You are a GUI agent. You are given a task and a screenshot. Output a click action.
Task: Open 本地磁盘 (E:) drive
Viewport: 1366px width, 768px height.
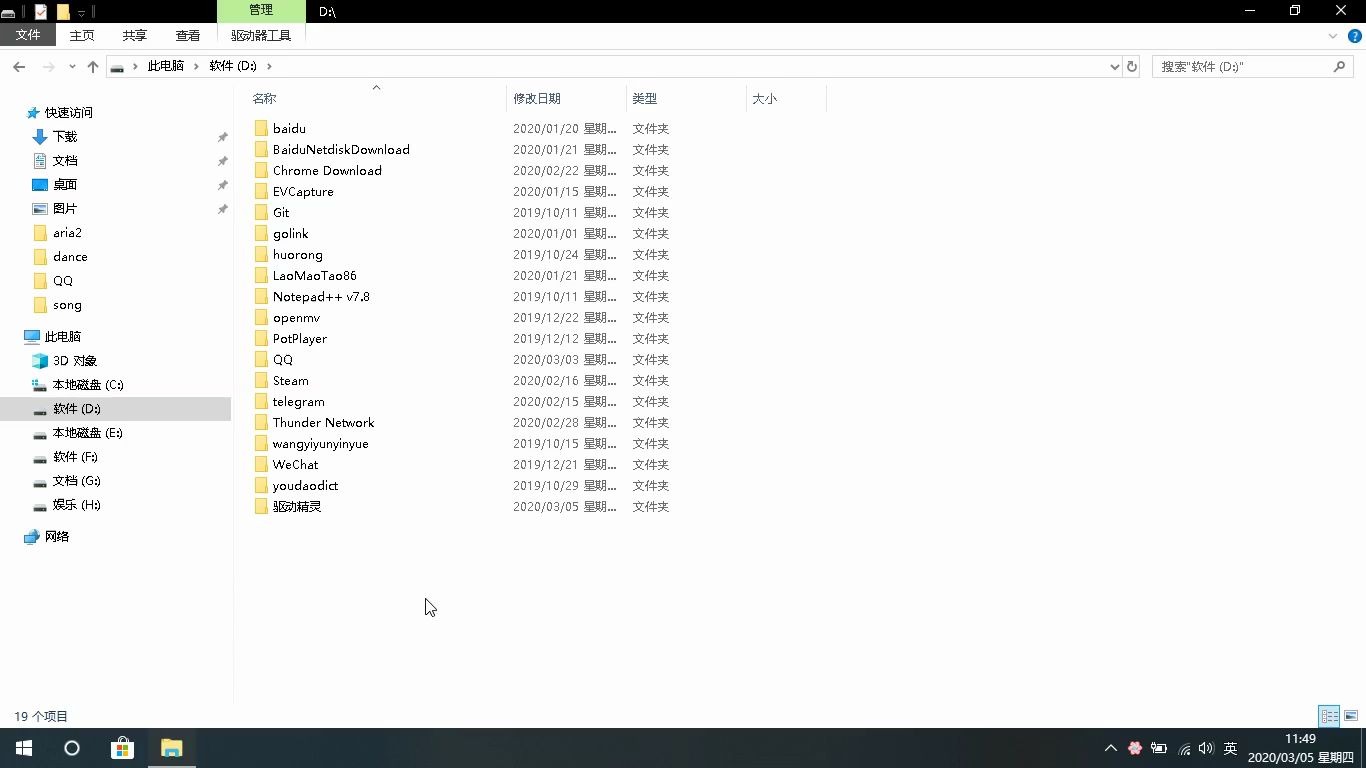point(88,433)
